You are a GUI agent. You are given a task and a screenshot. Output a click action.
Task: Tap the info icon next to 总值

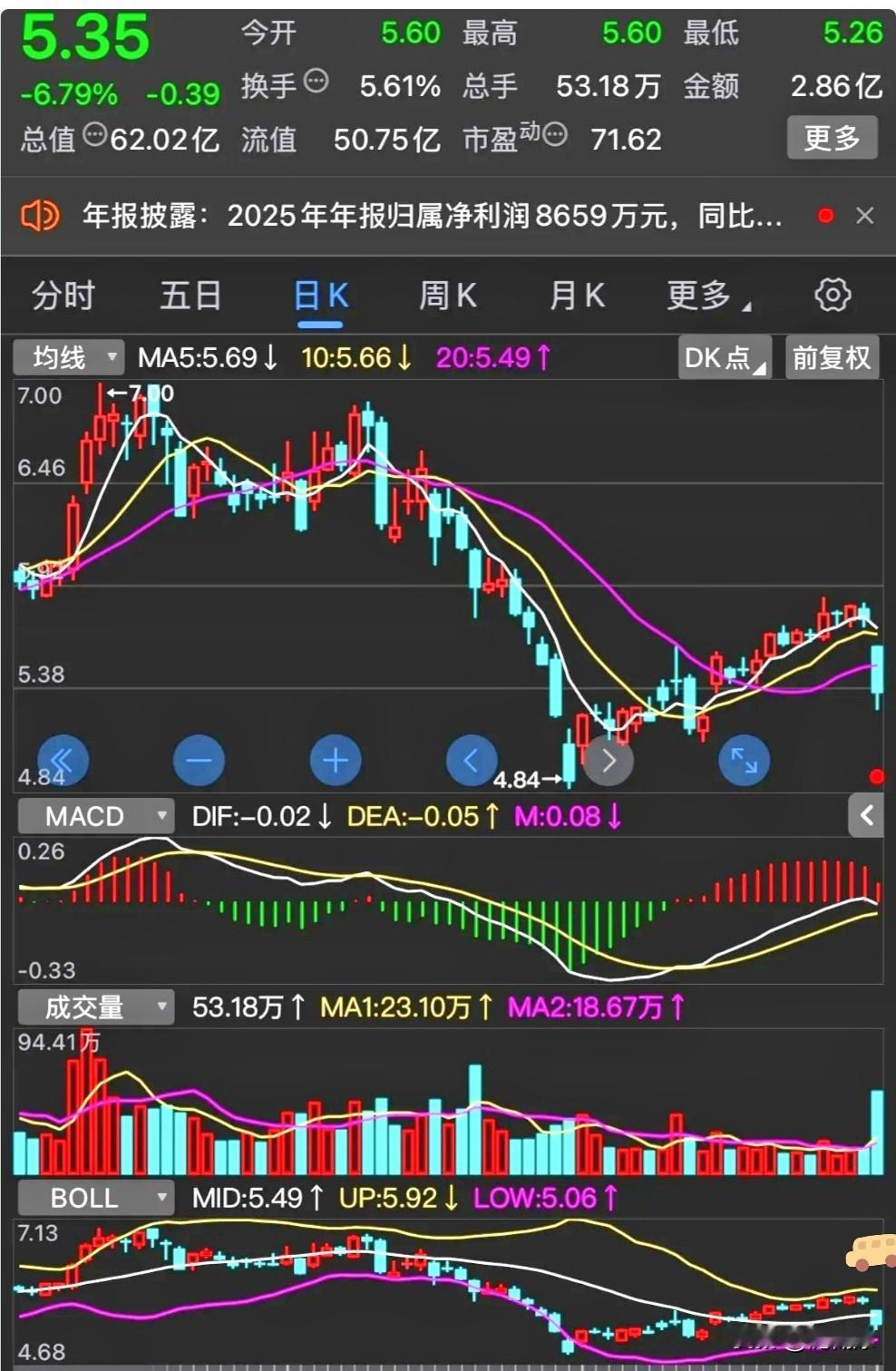(95, 135)
